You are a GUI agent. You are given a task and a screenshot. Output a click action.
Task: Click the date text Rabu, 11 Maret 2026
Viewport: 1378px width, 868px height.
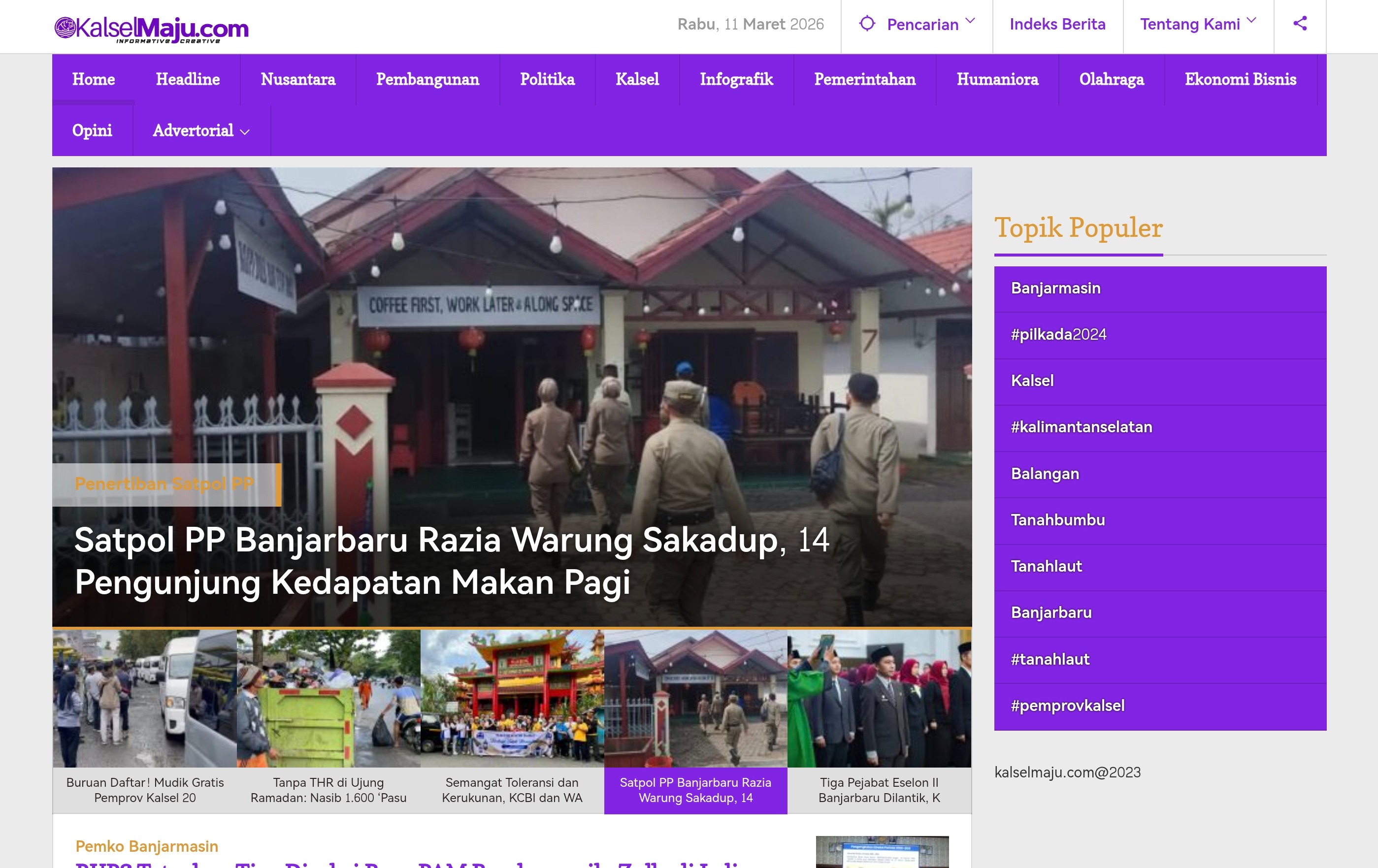[x=750, y=24]
